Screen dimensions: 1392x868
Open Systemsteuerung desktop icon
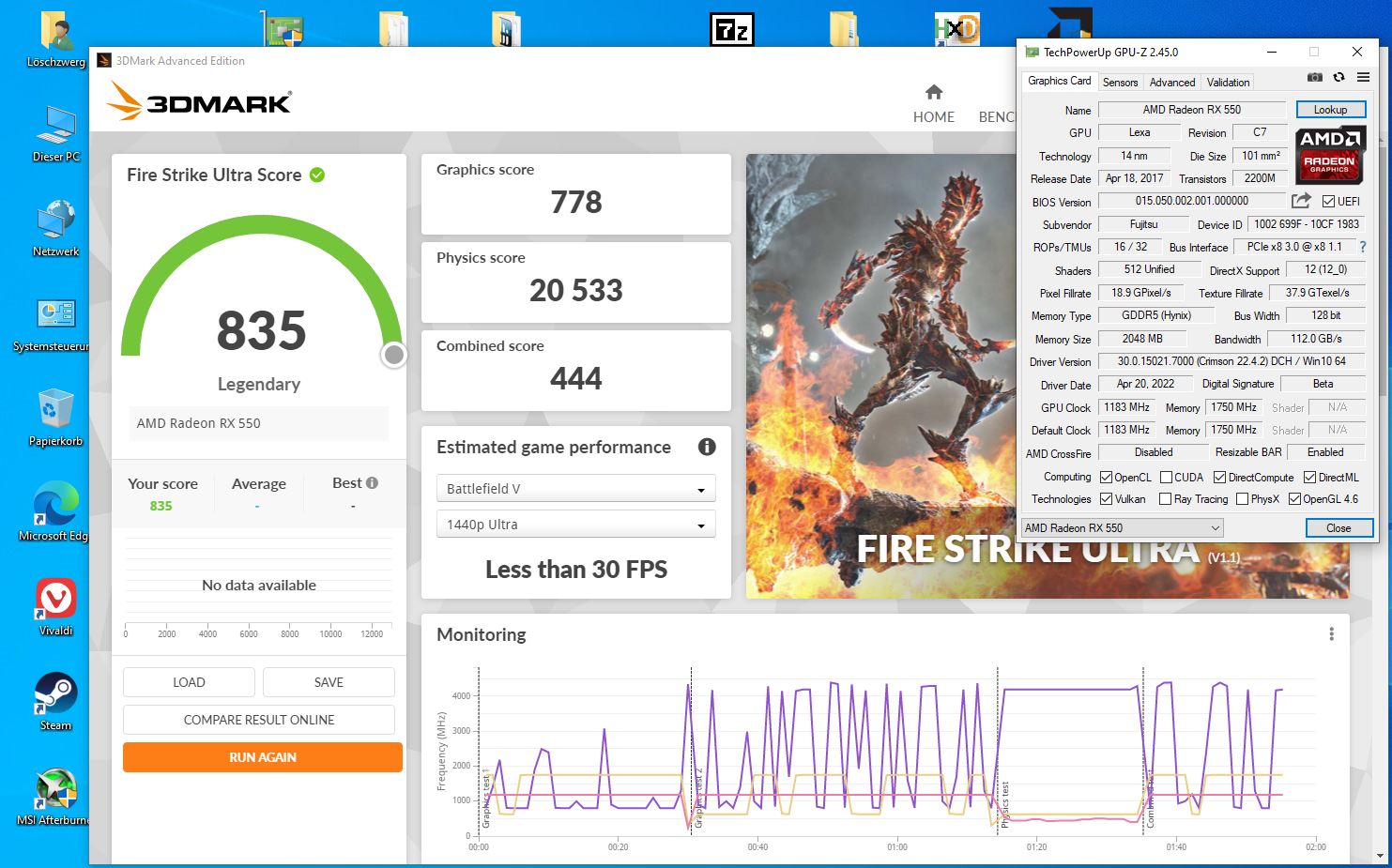click(52, 324)
